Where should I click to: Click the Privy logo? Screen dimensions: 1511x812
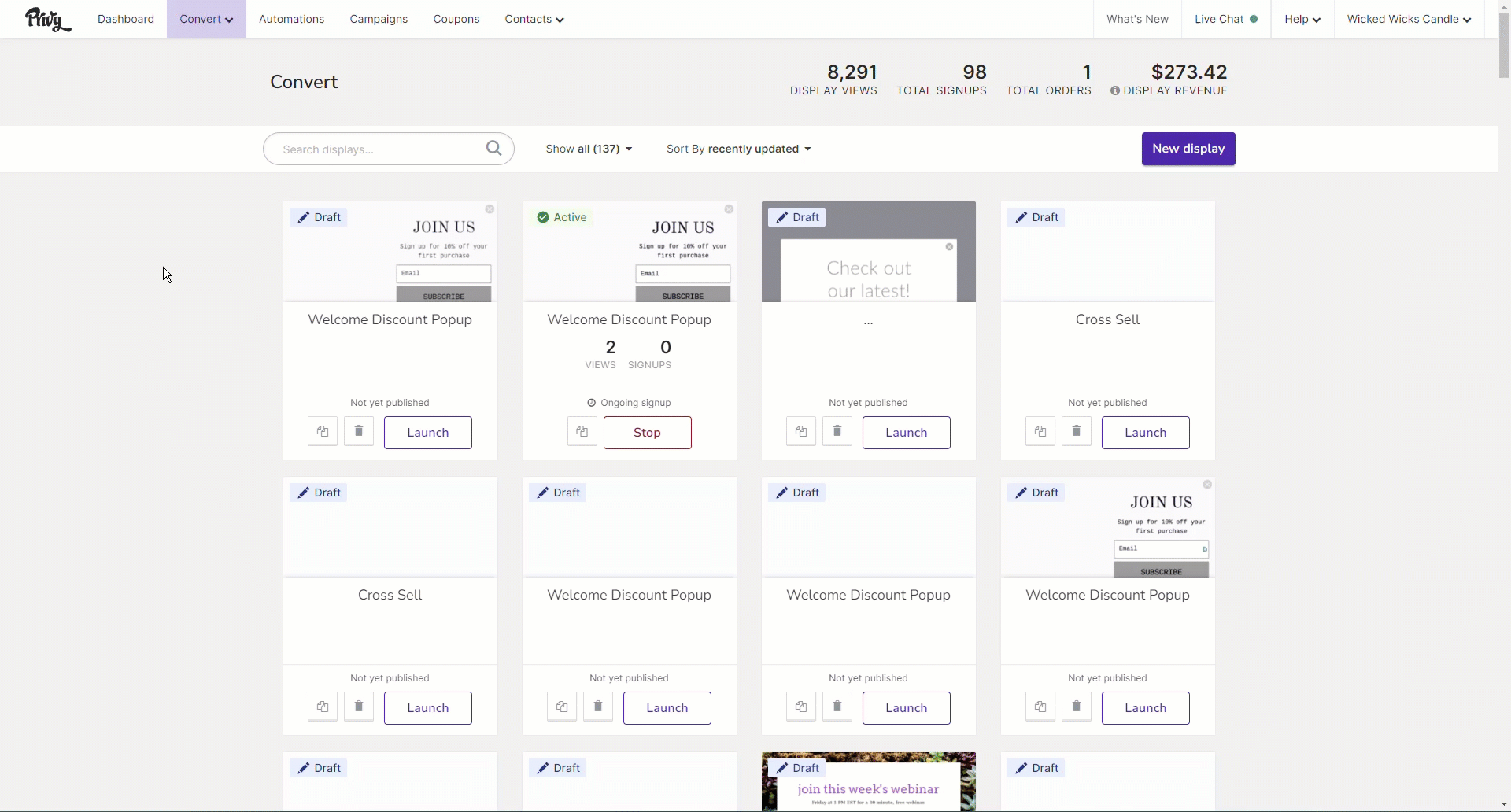(48, 19)
